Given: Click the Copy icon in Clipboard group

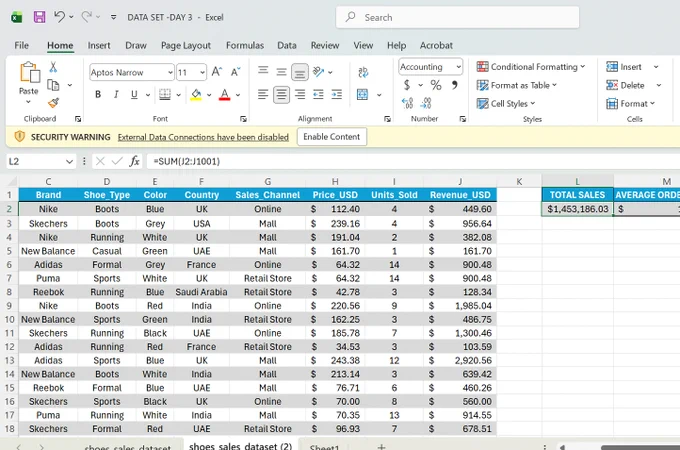Looking at the screenshot, I should tap(53, 85).
